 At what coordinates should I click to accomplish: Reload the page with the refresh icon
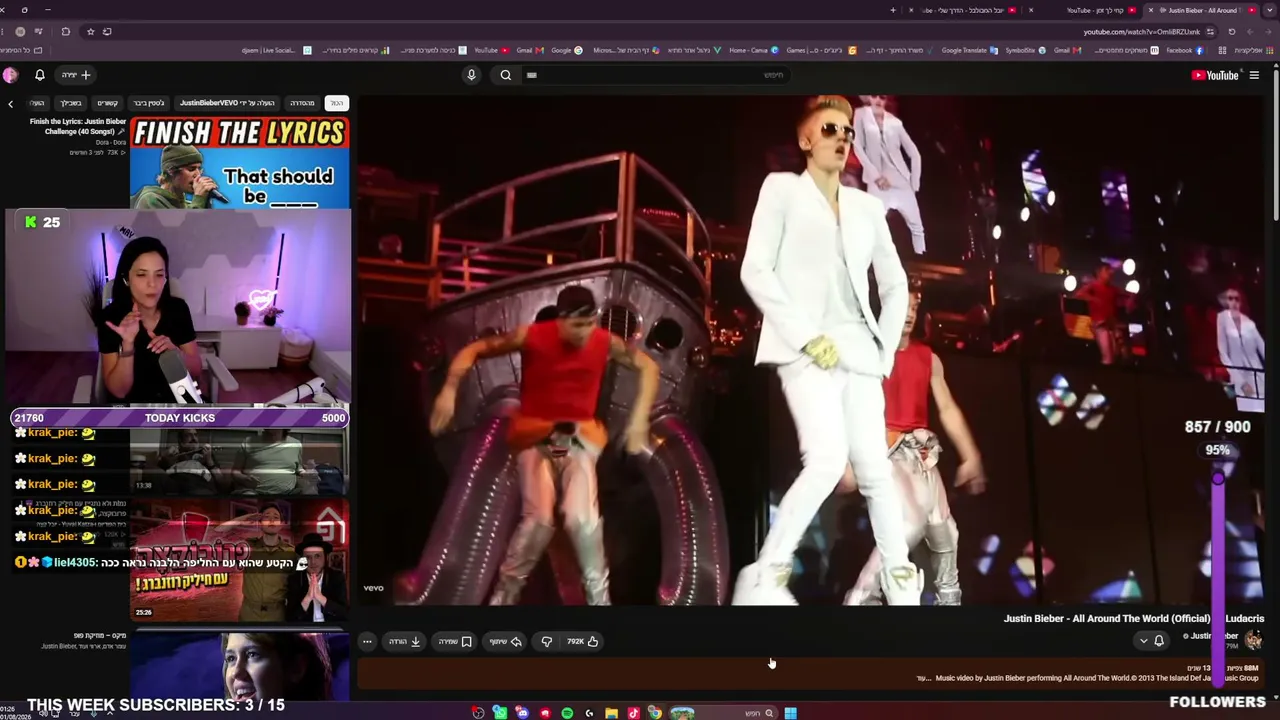[x=1232, y=32]
